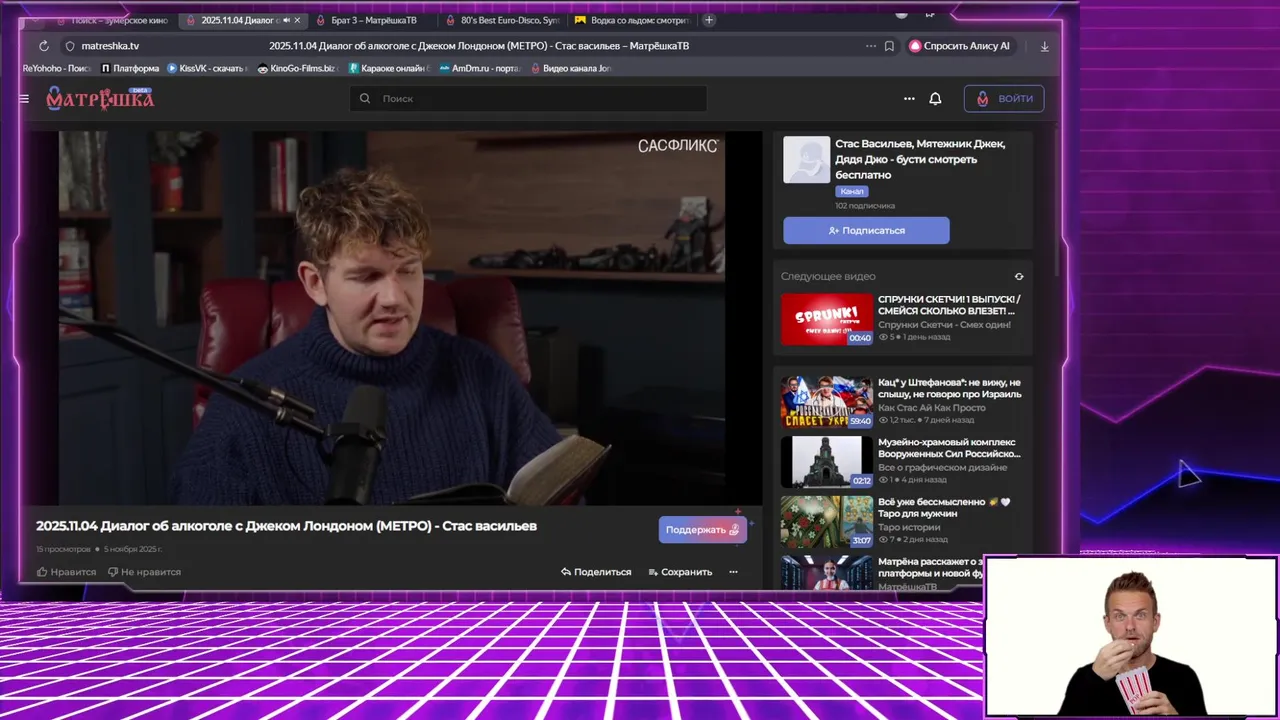
Task: Toggle the autoplay icon beside Следующее видео
Action: (x=1019, y=276)
